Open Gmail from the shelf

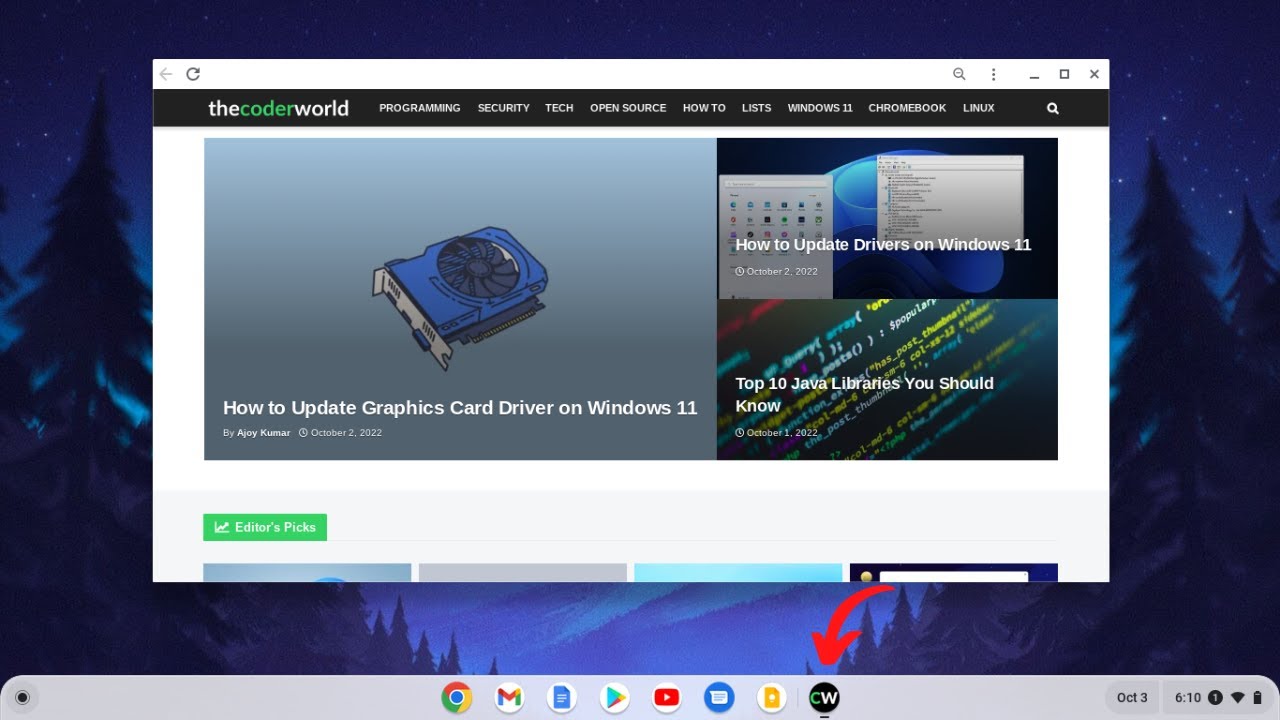click(x=509, y=697)
